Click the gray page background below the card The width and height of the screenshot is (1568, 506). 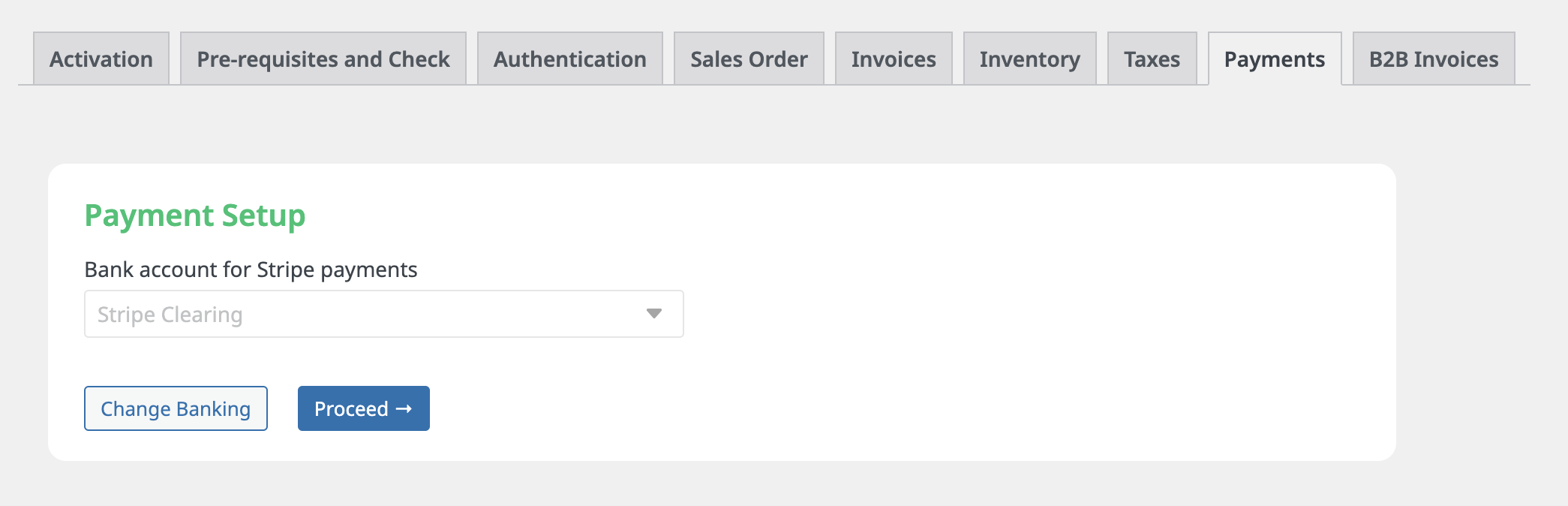pos(750,484)
